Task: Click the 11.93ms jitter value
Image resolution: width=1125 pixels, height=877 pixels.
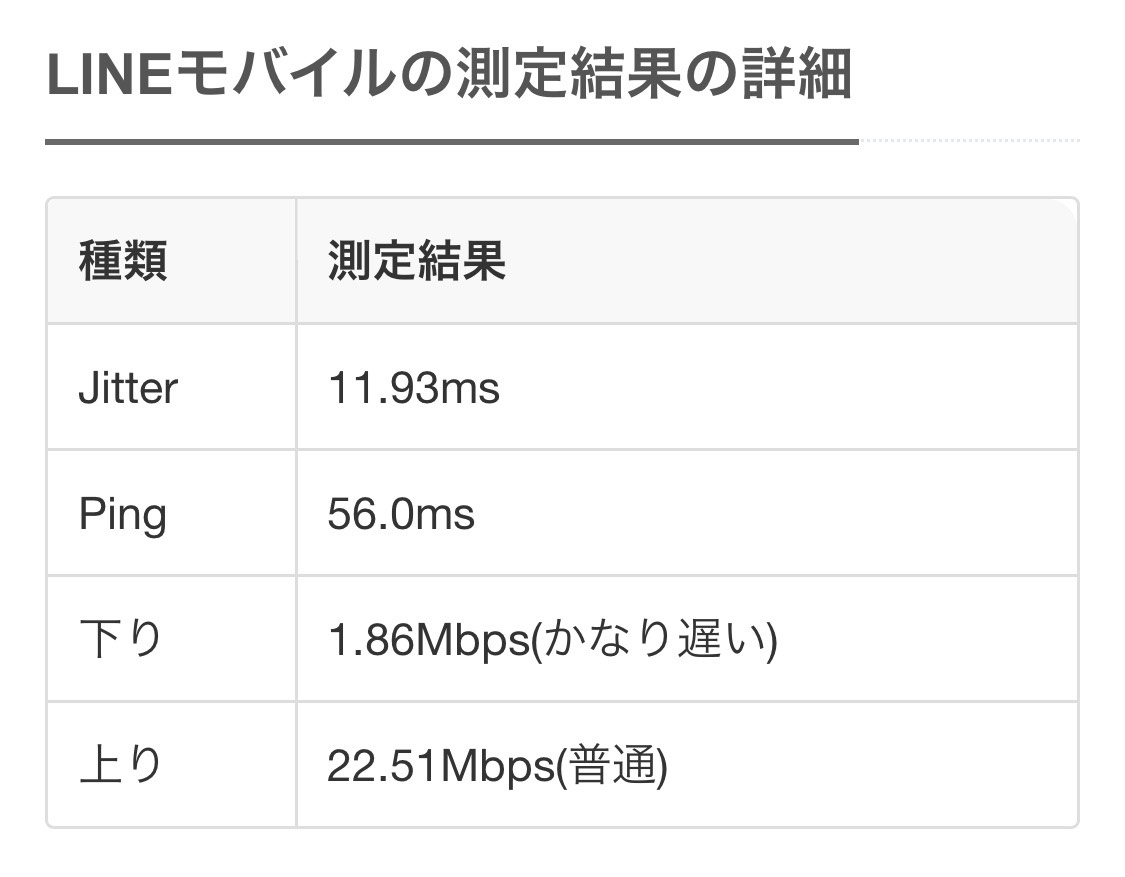Action: [413, 388]
